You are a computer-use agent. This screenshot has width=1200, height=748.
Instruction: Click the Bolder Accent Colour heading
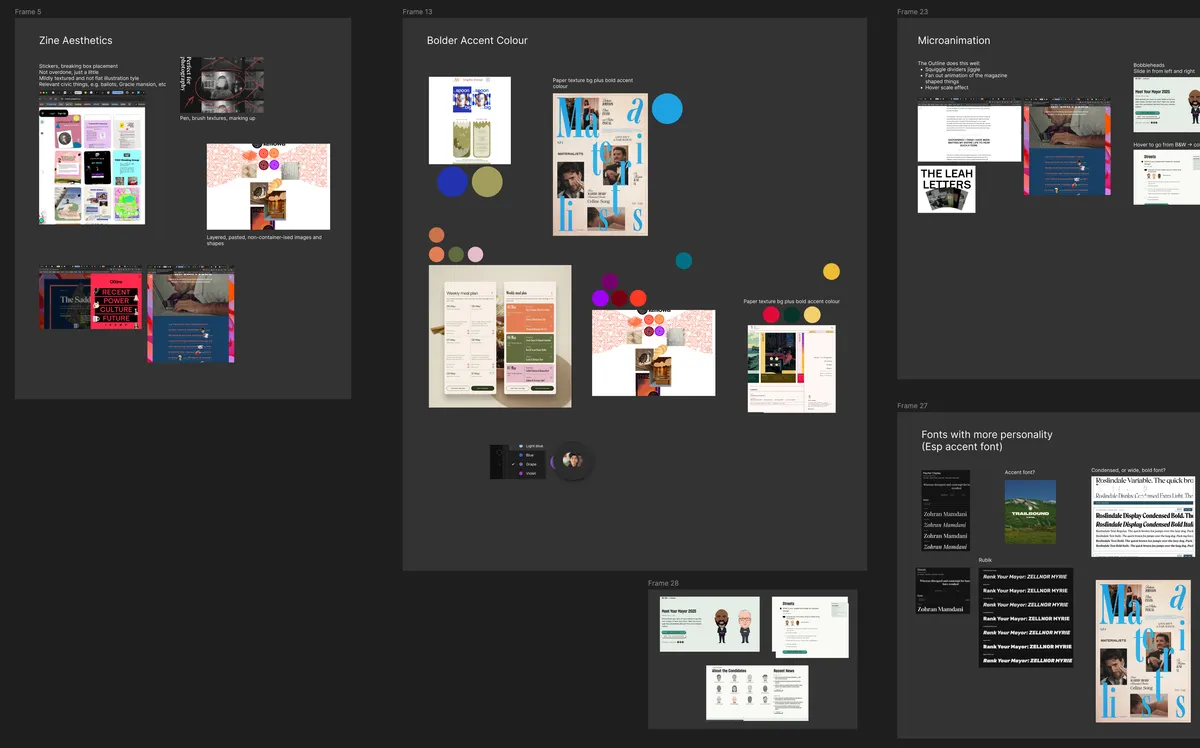pyautogui.click(x=477, y=41)
